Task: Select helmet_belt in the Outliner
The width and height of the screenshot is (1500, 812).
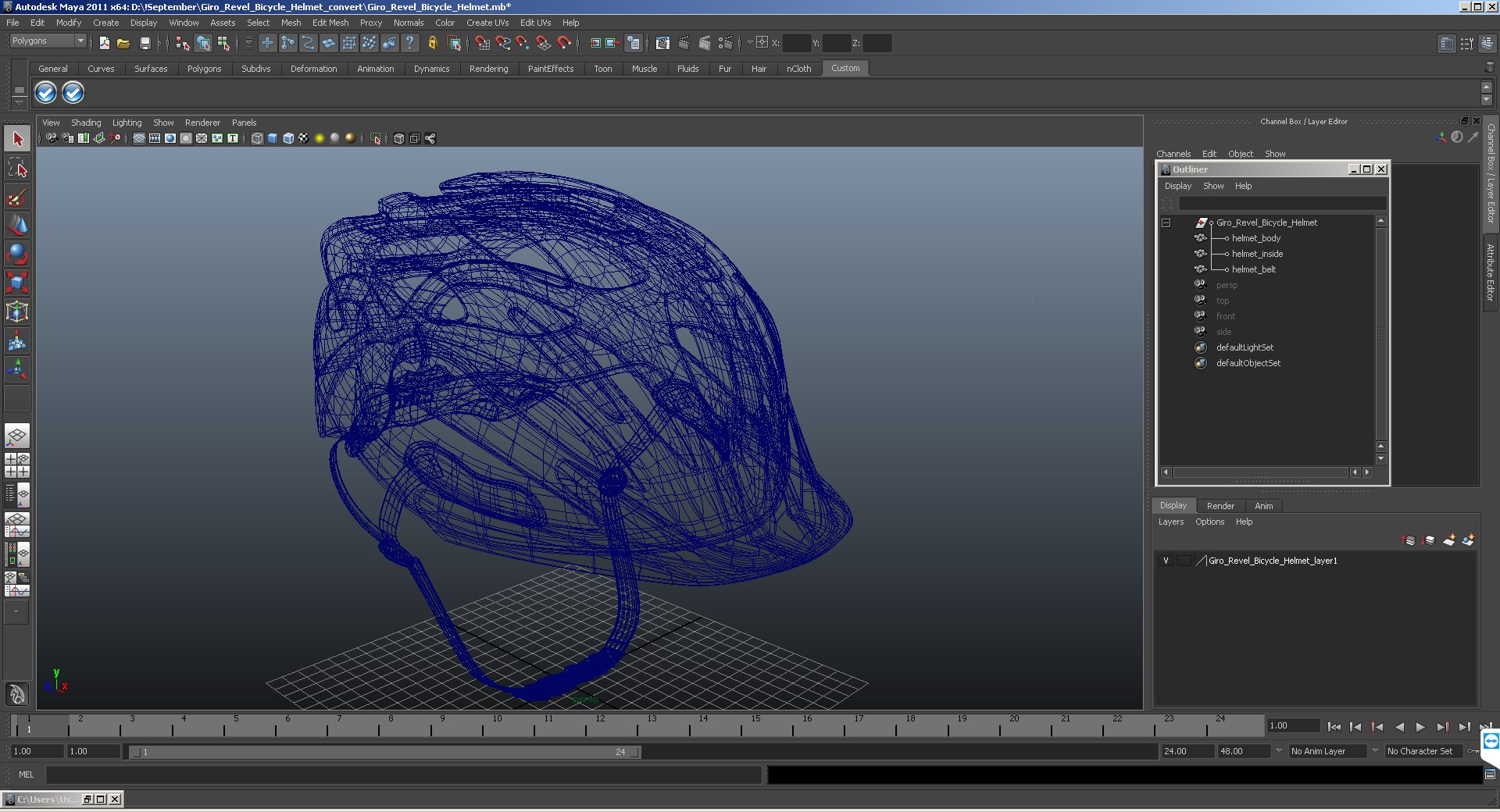Action: coord(1253,269)
